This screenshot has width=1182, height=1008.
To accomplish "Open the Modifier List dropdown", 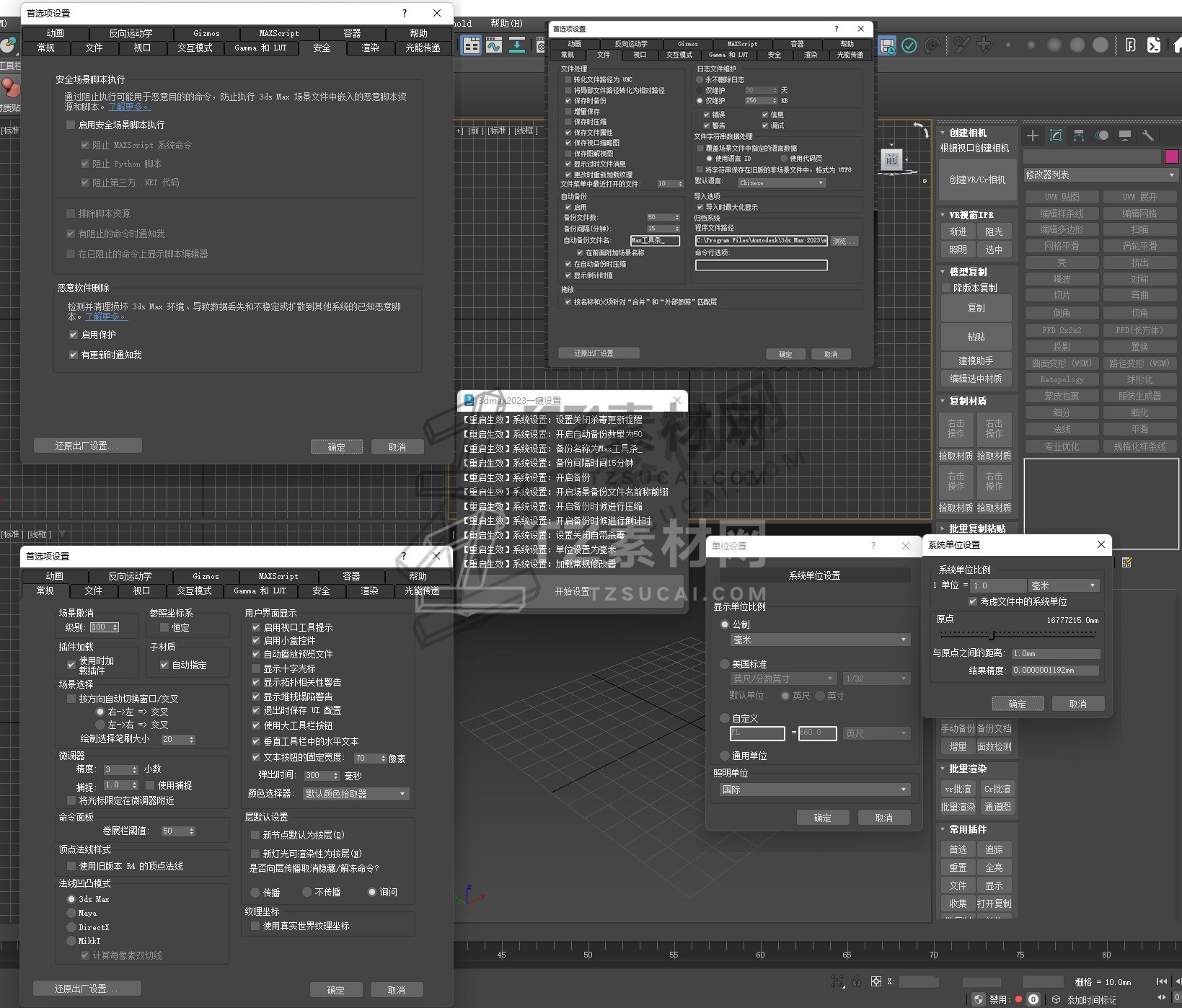I will tap(1100, 175).
